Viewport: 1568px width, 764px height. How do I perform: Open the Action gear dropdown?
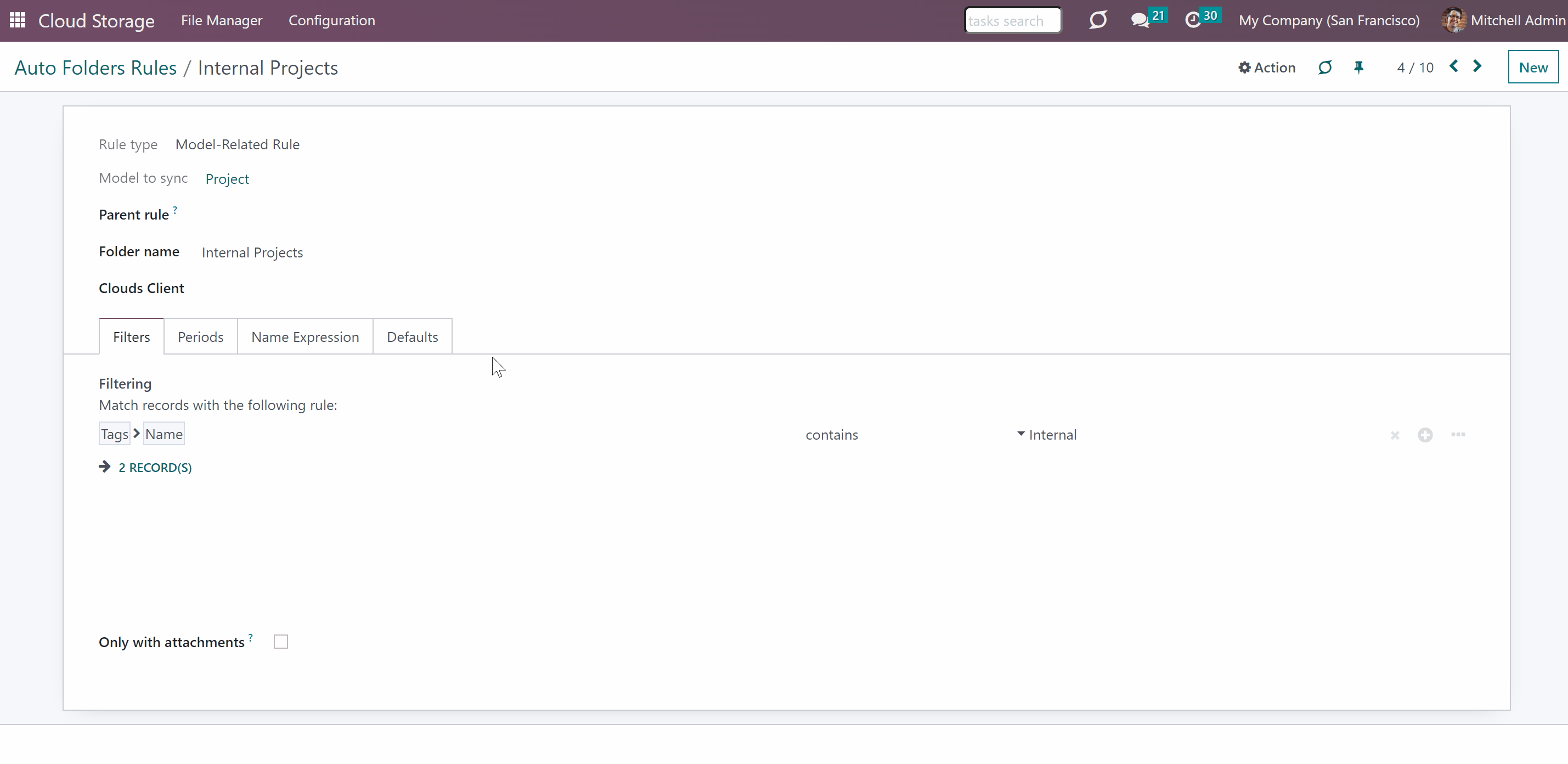[x=1267, y=68]
